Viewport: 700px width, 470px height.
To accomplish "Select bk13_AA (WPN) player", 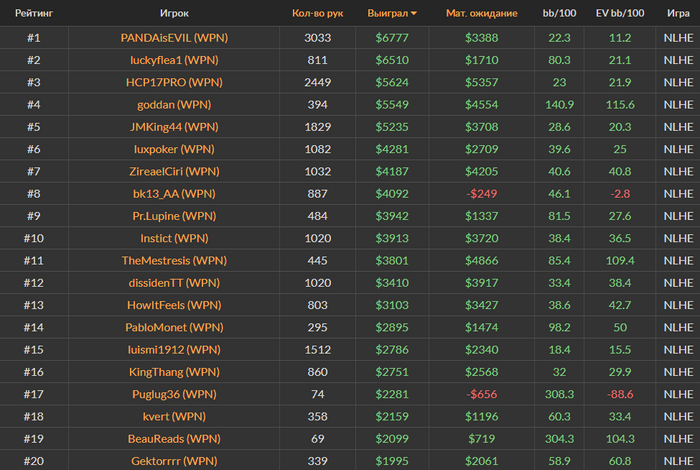I will pos(174,194).
